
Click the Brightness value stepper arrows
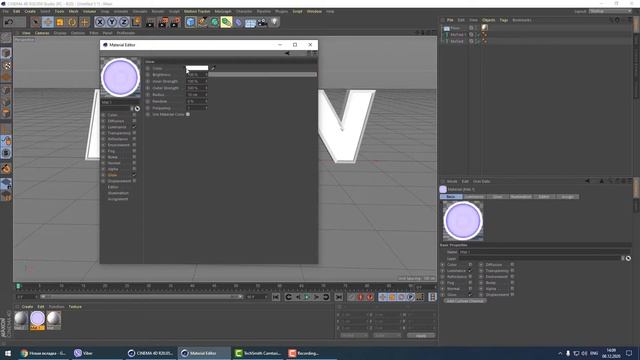click(206, 75)
